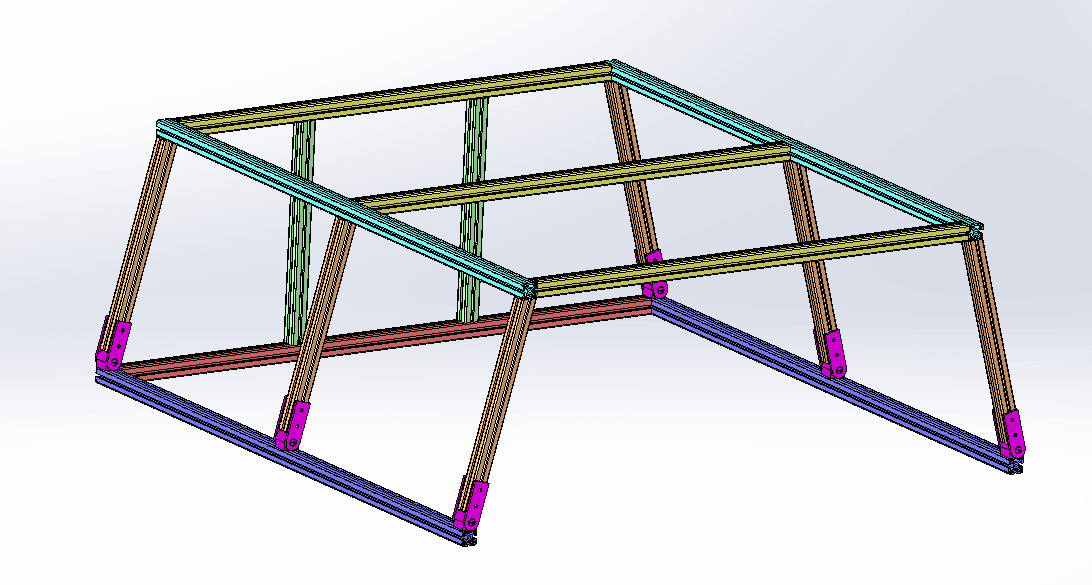The image size is (1092, 585).
Task: Select magenta bracket at right rail's middle
Action: [x=833, y=355]
